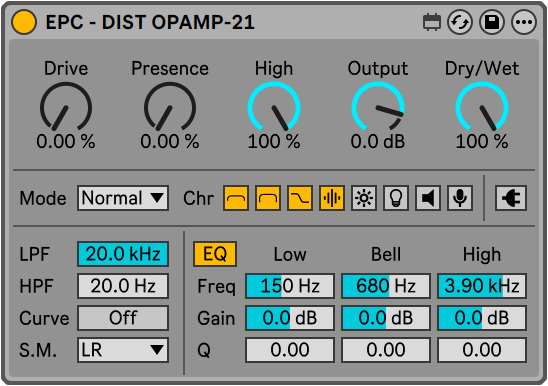Toggle the EQ button
Viewport: 548px width, 386px height.
click(215, 254)
